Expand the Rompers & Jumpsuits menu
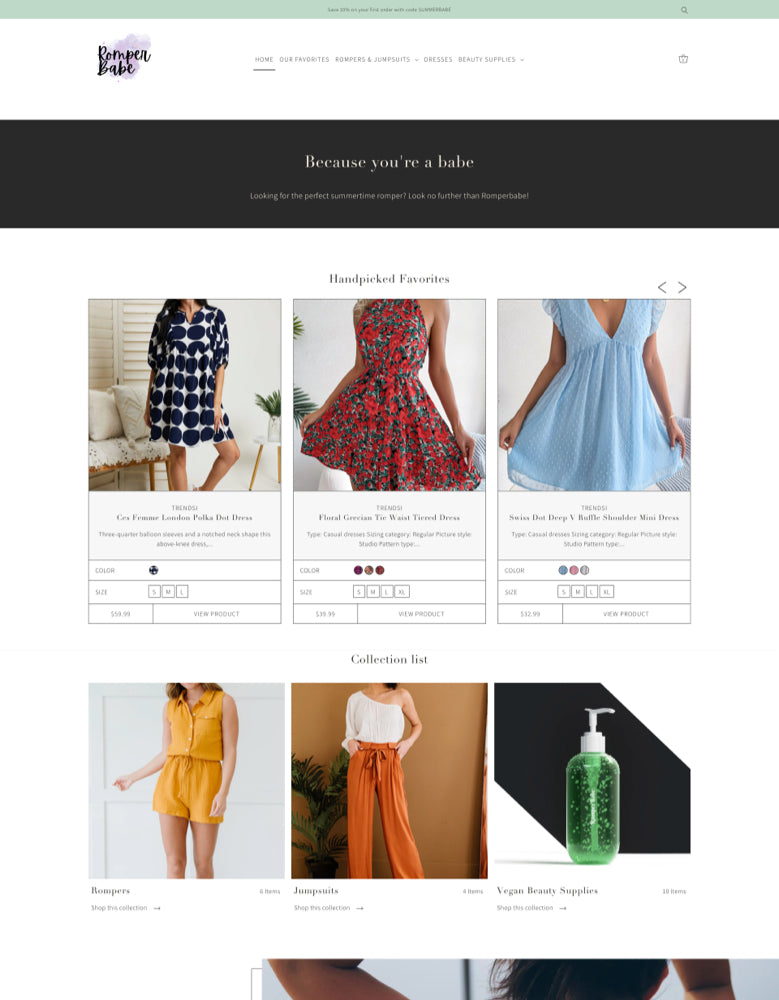This screenshot has height=1000, width=779. 376,60
